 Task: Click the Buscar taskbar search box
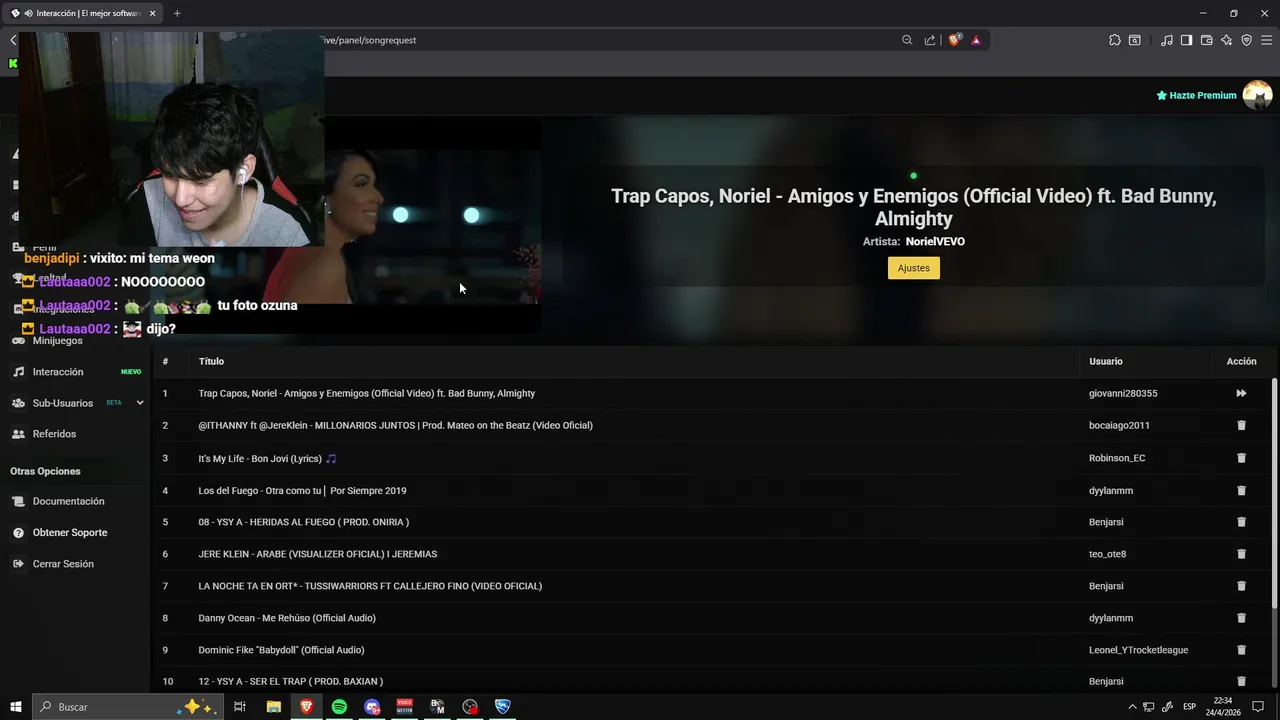pyautogui.click(x=126, y=707)
